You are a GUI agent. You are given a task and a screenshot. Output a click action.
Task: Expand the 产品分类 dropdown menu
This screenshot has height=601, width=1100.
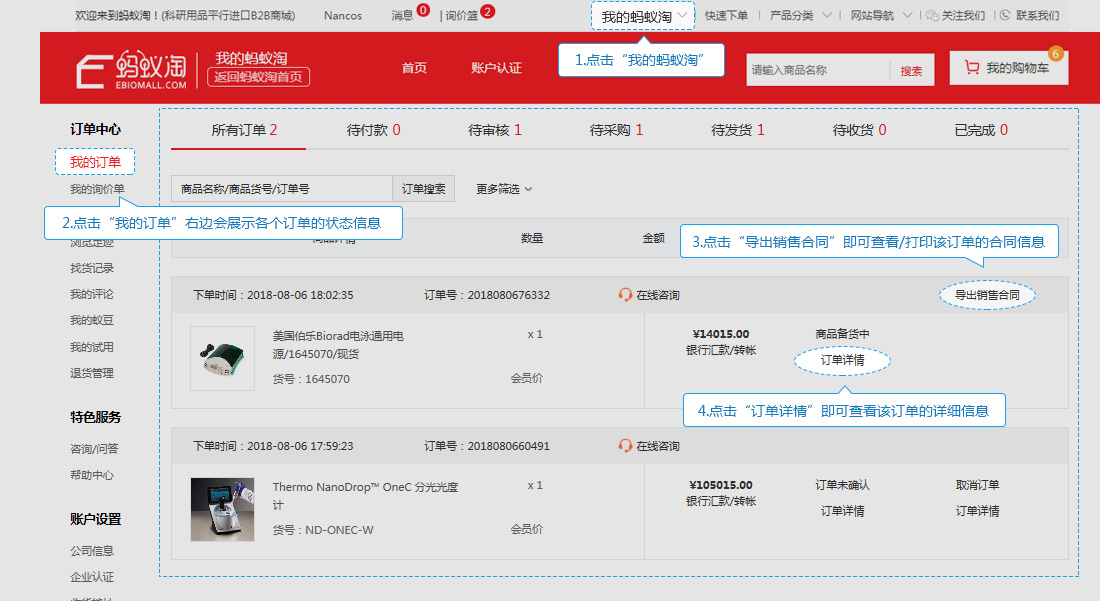[x=800, y=15]
